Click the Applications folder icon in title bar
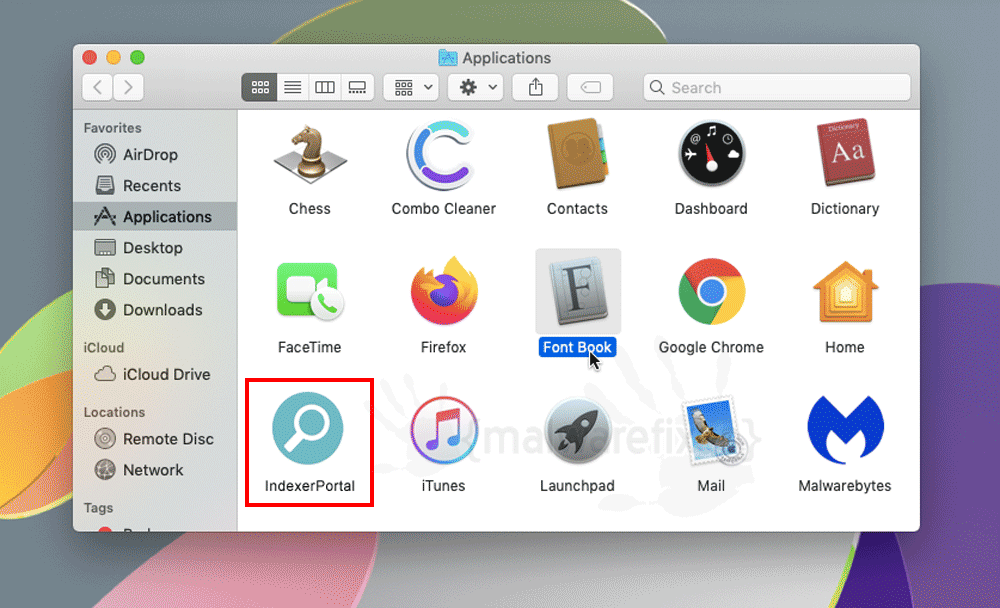Screen dimensions: 1000x608 coord(448,58)
